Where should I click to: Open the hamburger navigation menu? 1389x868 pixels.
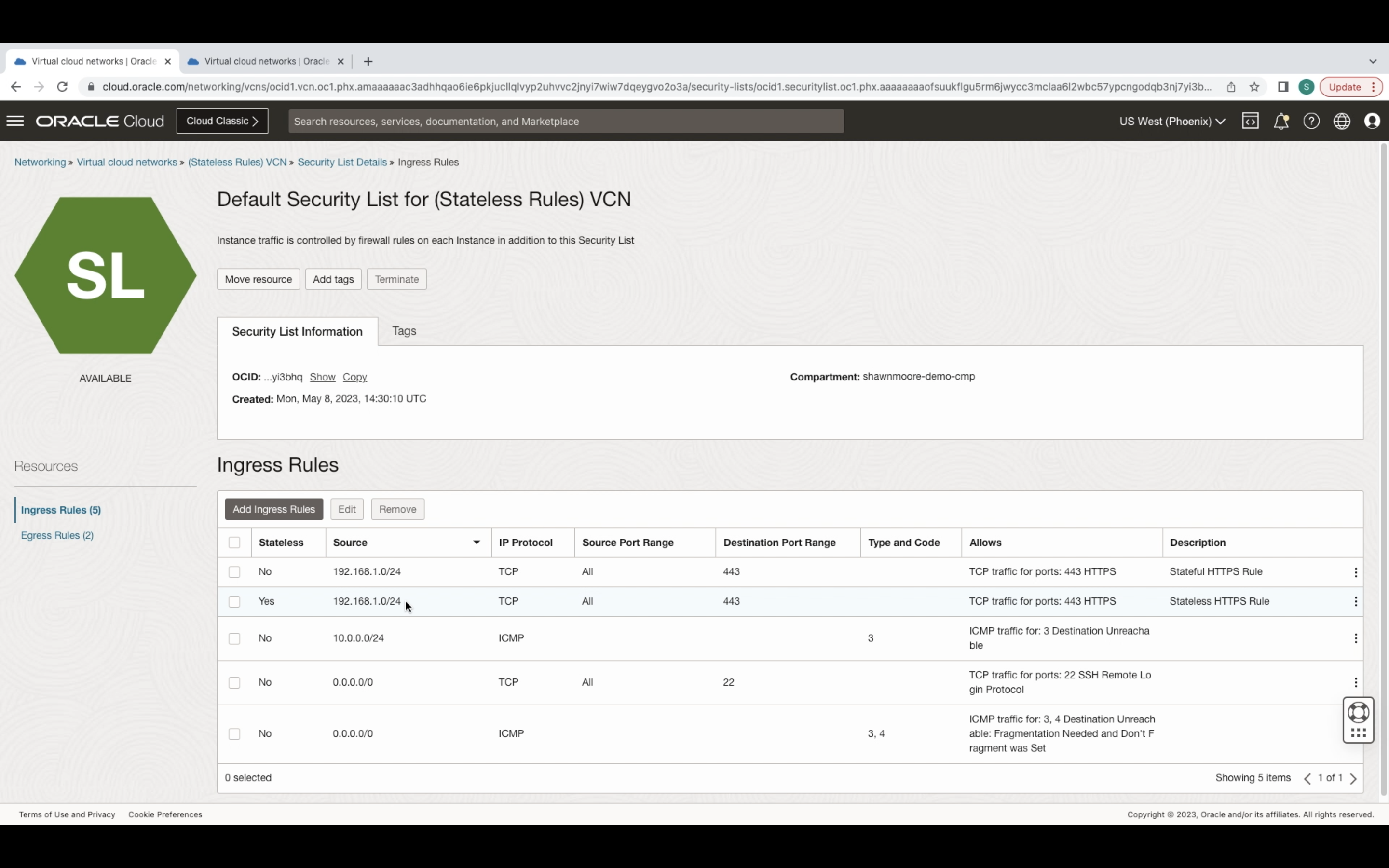point(15,121)
